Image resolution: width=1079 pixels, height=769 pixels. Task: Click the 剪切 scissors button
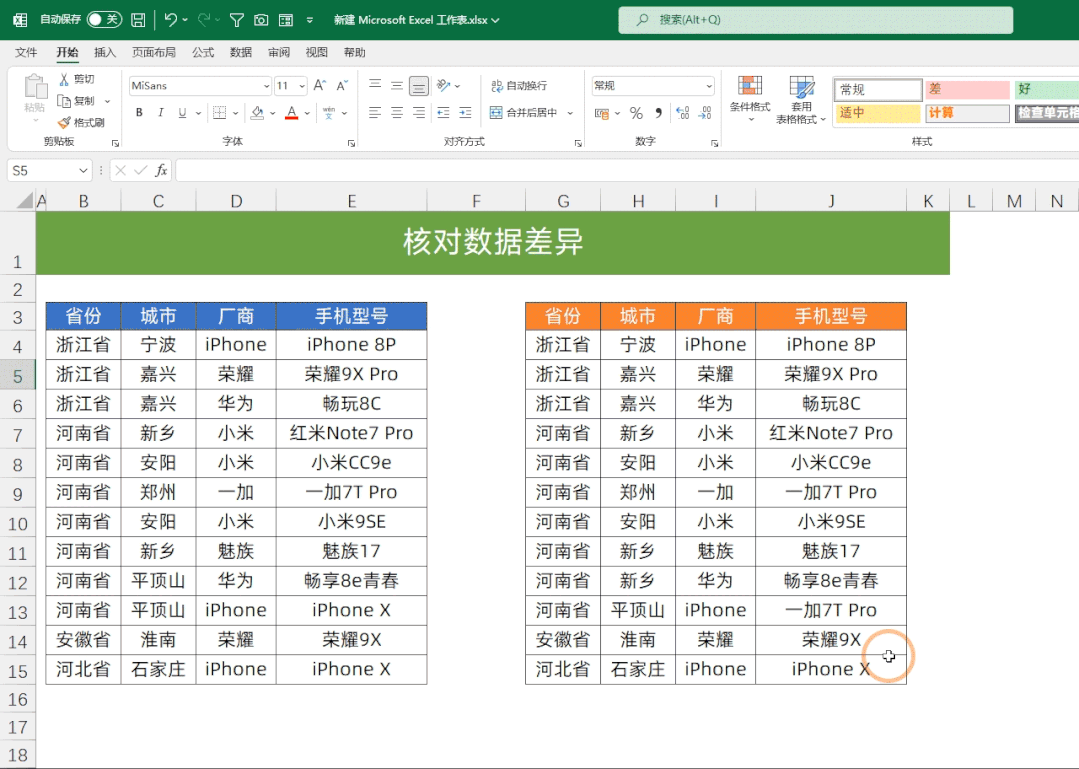pyautogui.click(x=77, y=79)
